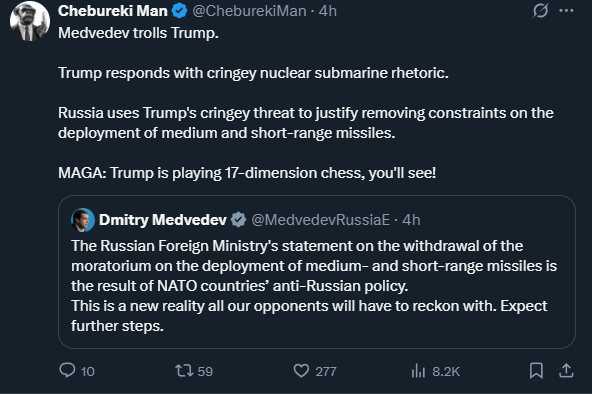Click the Chebureki Man display name

pos(113,11)
